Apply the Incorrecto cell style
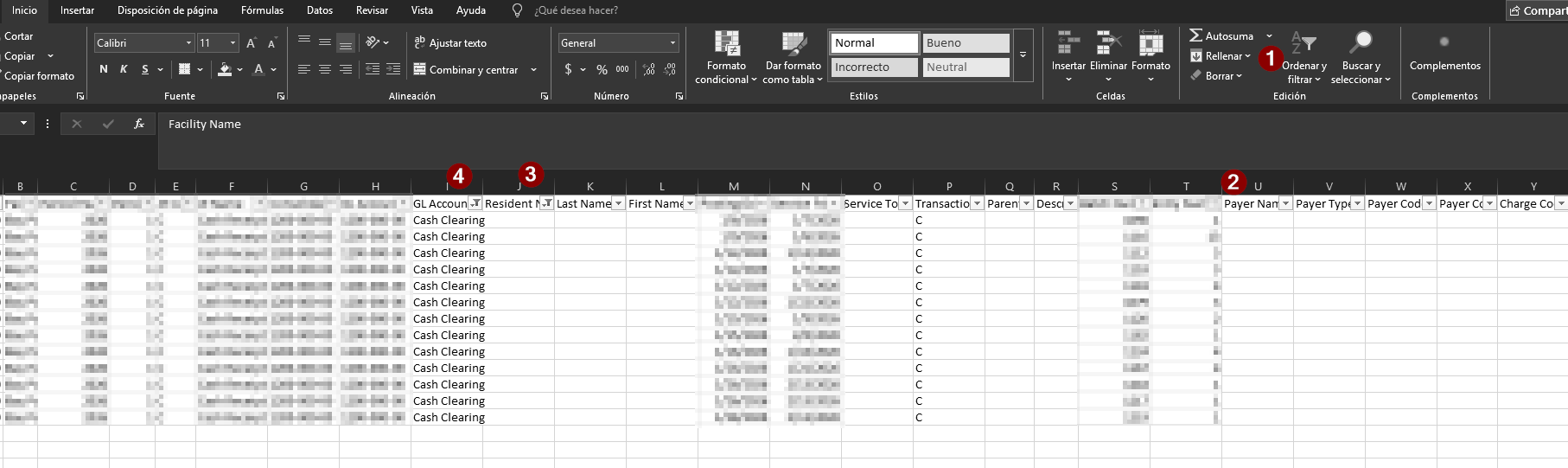This screenshot has width=1568, height=468. tap(875, 67)
